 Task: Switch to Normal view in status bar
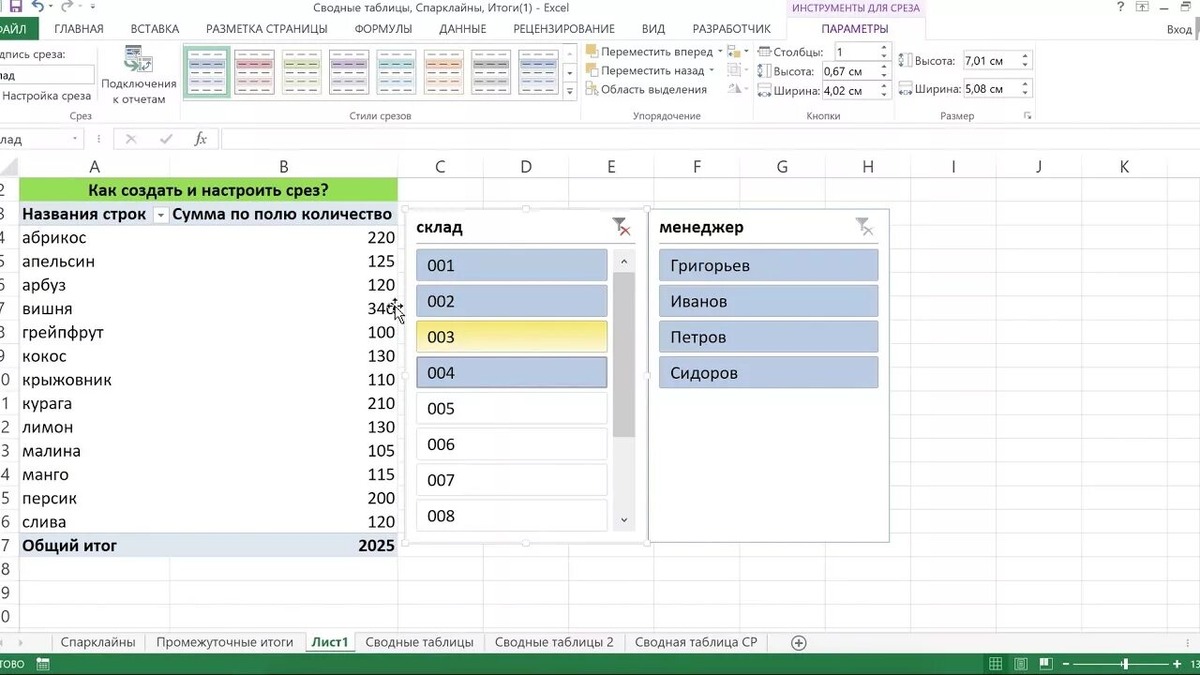tap(996, 664)
